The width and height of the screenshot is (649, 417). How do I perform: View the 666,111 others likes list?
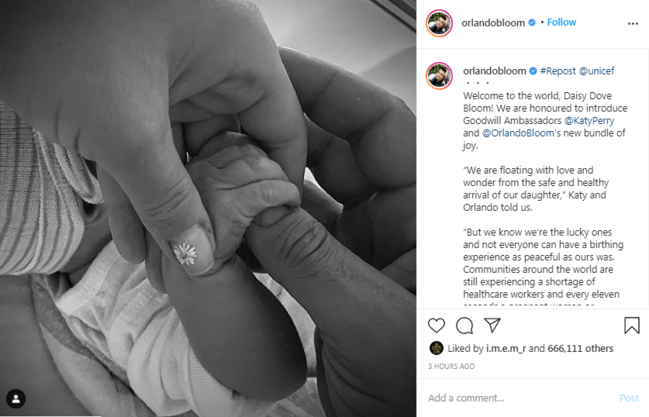[580, 348]
